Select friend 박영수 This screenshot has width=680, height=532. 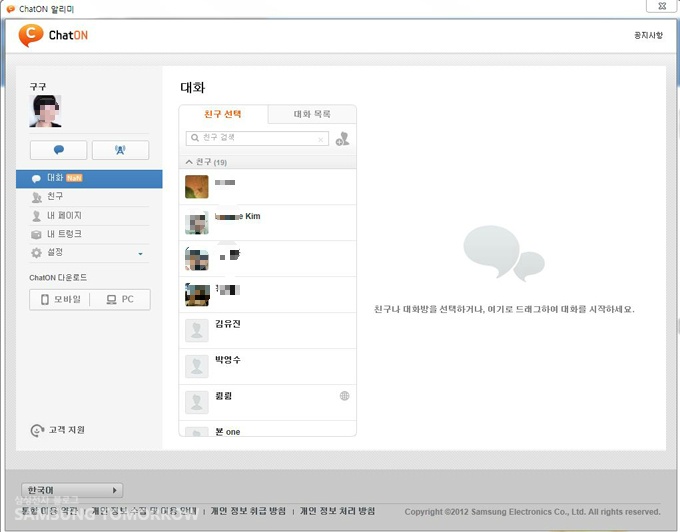click(x=268, y=366)
